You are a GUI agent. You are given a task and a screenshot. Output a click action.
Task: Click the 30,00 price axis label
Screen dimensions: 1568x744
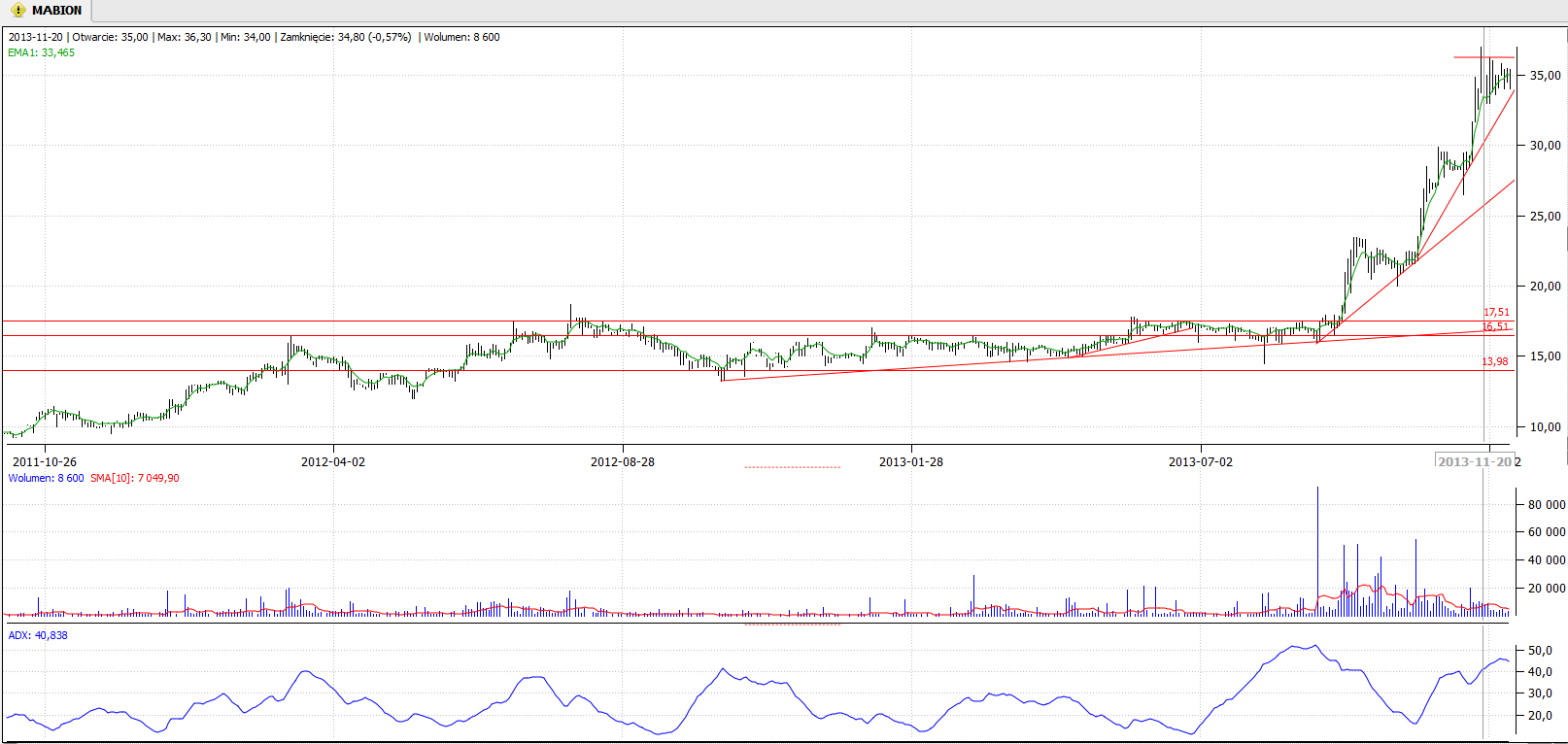1546,145
